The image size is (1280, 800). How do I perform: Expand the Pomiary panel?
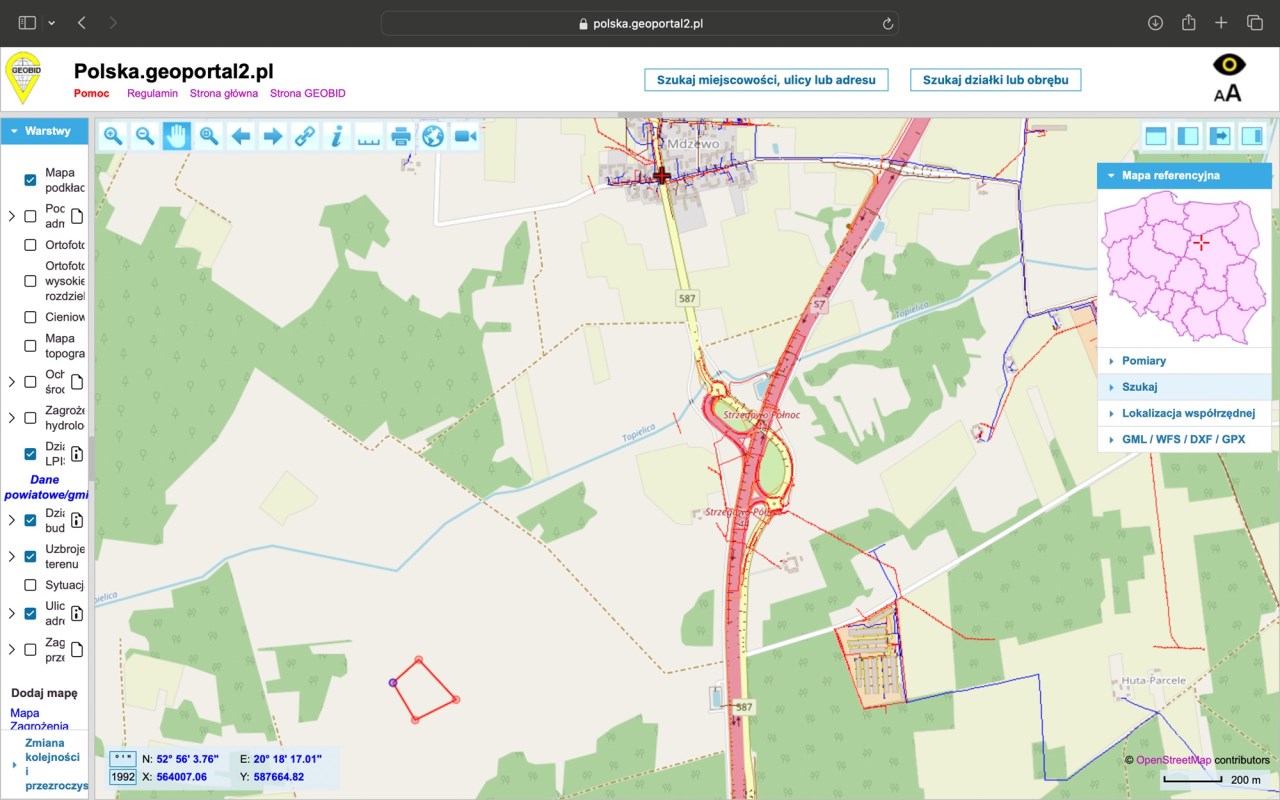coord(1143,361)
